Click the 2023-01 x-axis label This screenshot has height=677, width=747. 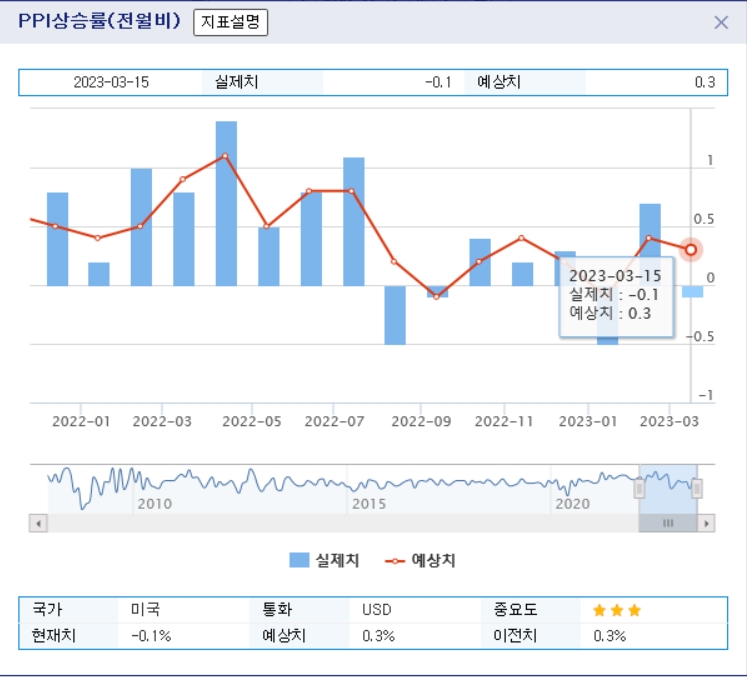(x=588, y=421)
